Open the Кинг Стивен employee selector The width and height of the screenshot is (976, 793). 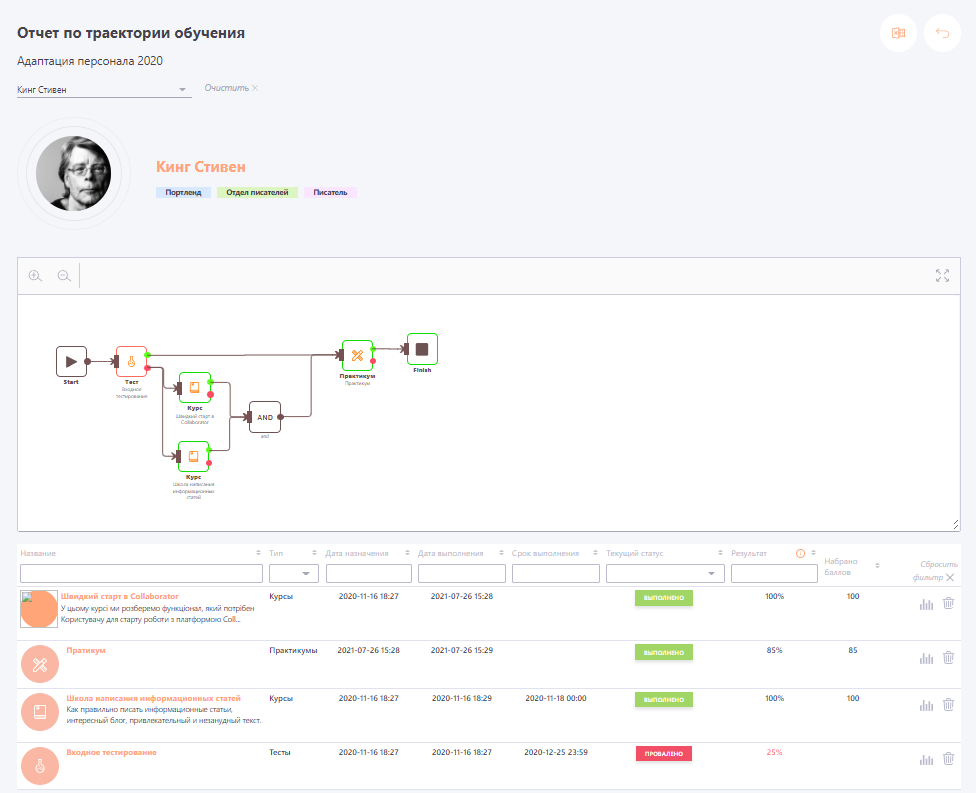tap(100, 89)
